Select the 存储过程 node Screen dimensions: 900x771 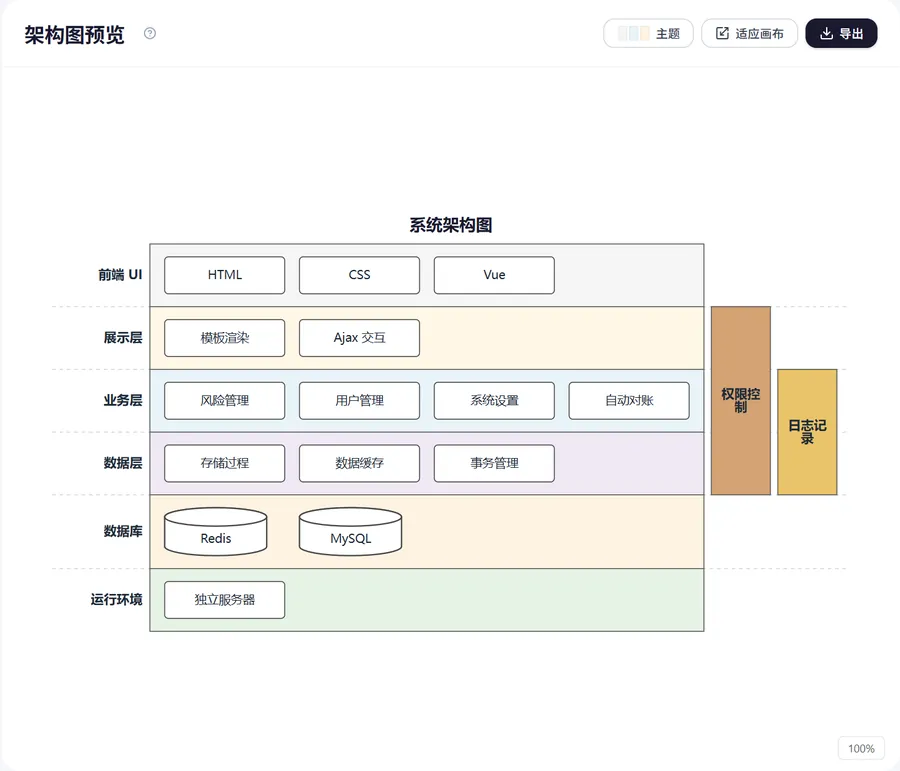(224, 463)
